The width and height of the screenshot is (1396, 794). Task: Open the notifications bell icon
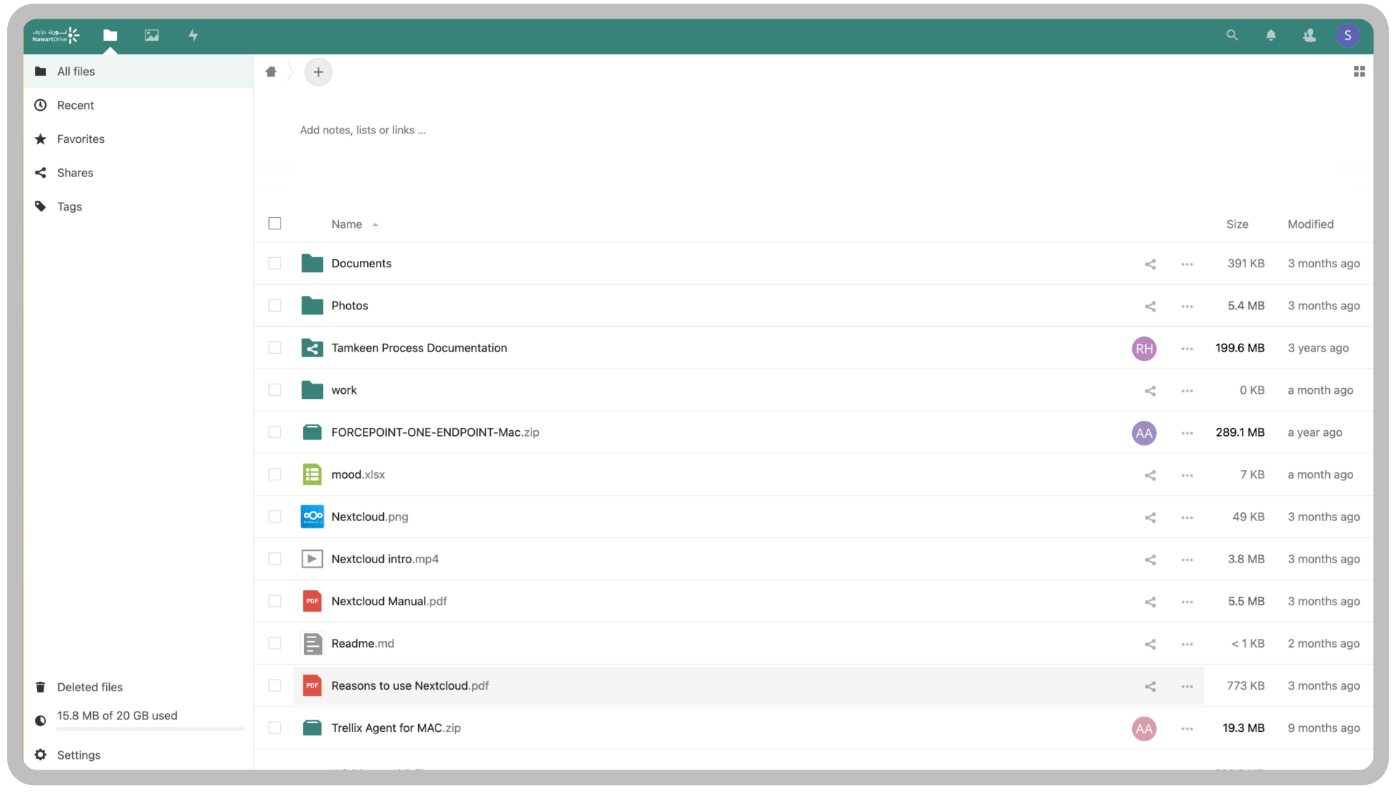click(x=1271, y=35)
